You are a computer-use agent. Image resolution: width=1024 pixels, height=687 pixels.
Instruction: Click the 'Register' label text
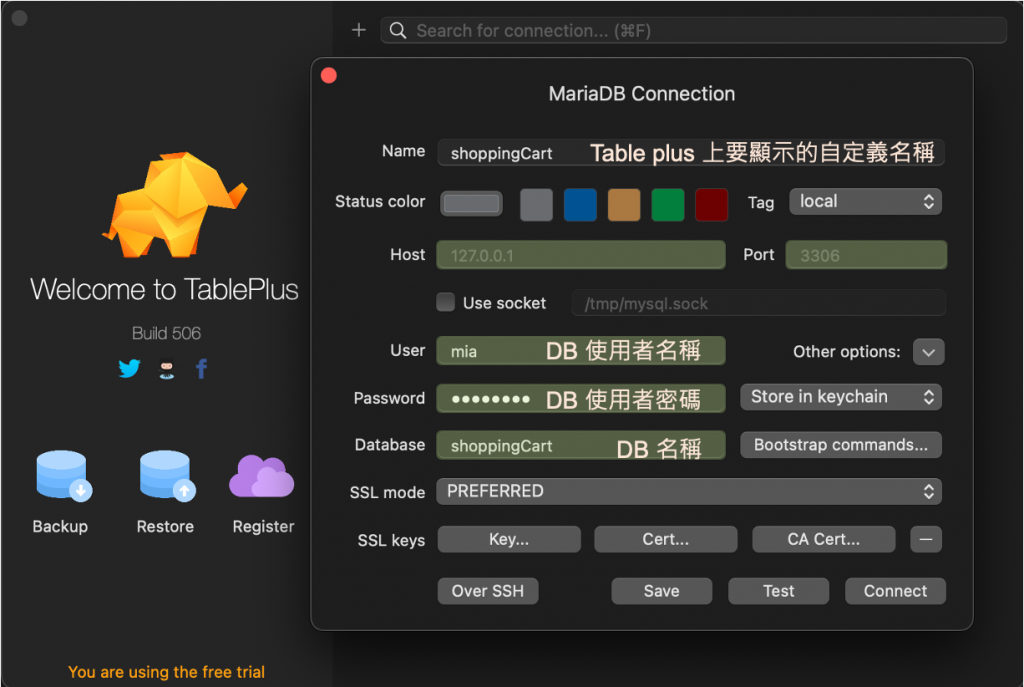click(x=263, y=526)
